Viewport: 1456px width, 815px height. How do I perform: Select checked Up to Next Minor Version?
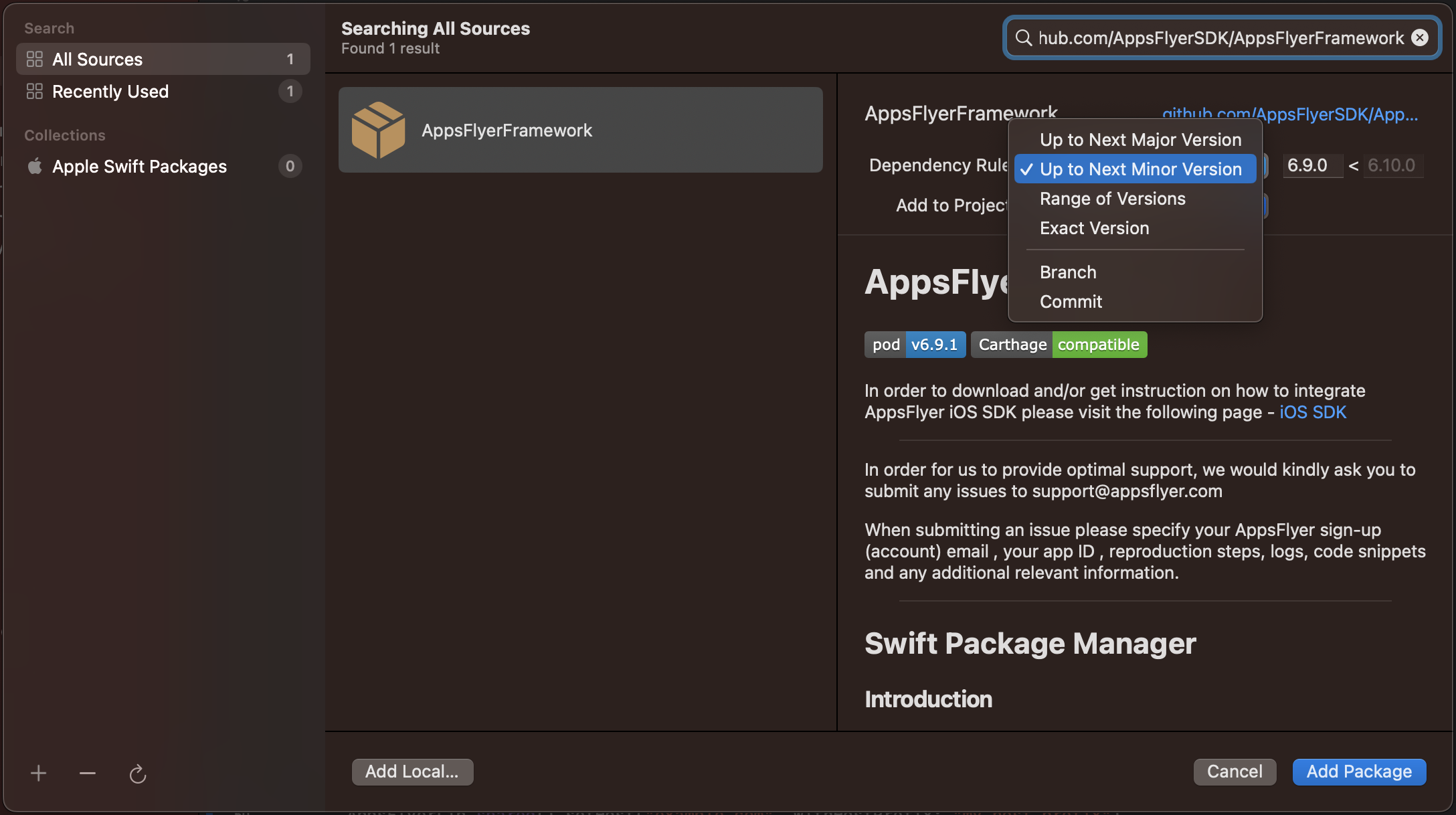point(1140,169)
